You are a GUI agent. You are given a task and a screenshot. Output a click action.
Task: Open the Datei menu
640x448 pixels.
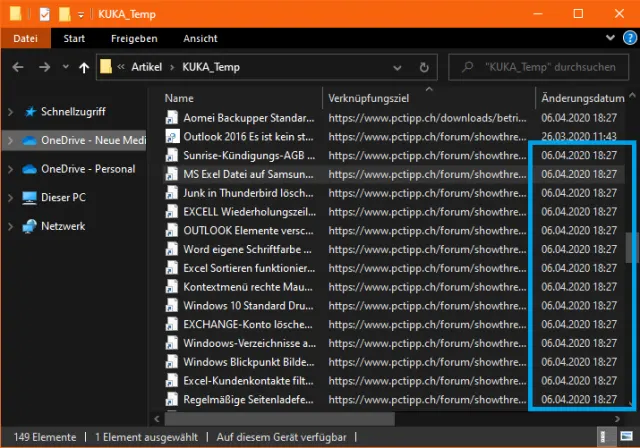point(25,39)
